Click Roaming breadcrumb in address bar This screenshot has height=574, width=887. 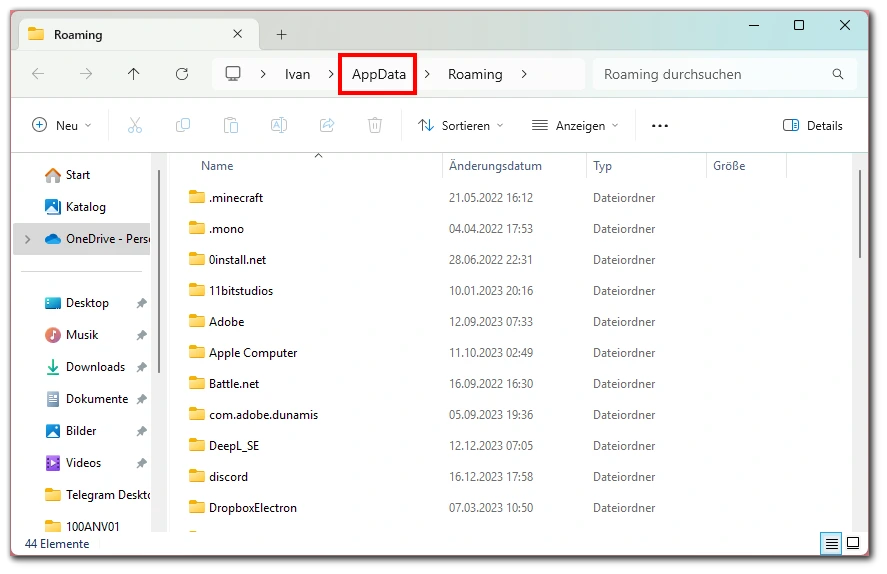click(475, 74)
